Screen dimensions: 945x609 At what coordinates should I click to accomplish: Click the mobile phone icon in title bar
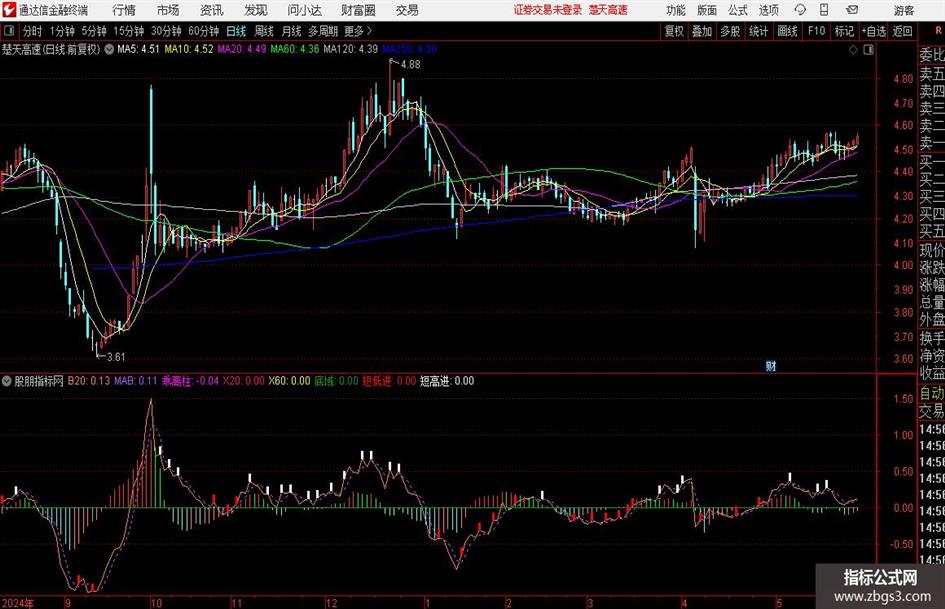click(824, 10)
